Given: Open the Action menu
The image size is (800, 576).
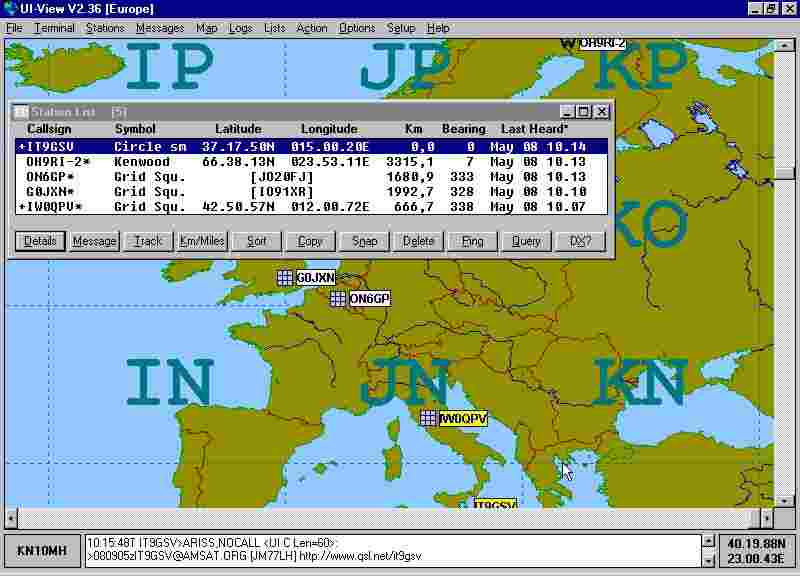Looking at the screenshot, I should pos(311,28).
